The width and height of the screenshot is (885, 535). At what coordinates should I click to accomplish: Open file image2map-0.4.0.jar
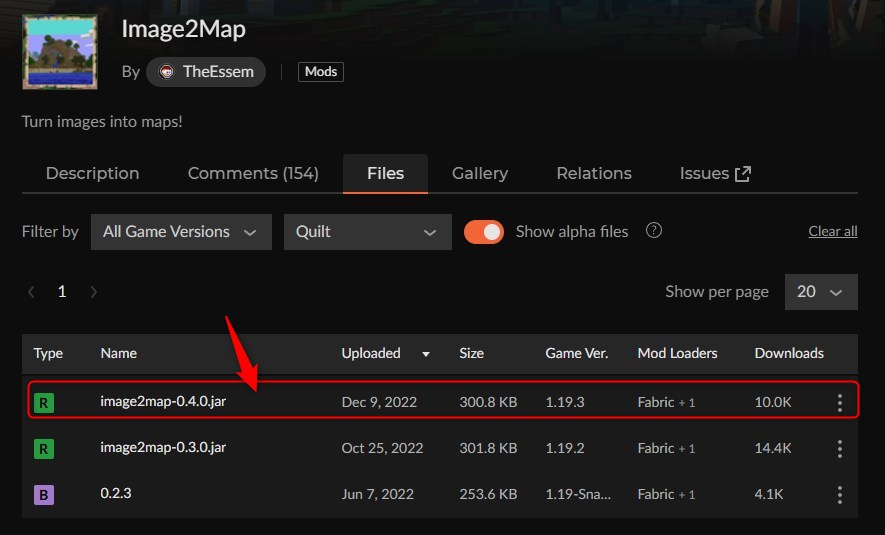click(x=163, y=401)
